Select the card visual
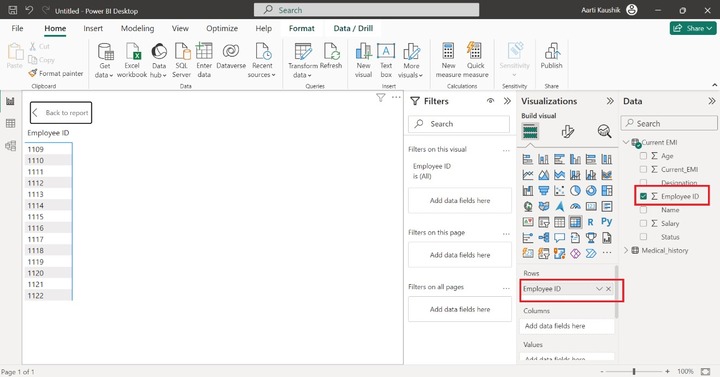 [591, 206]
